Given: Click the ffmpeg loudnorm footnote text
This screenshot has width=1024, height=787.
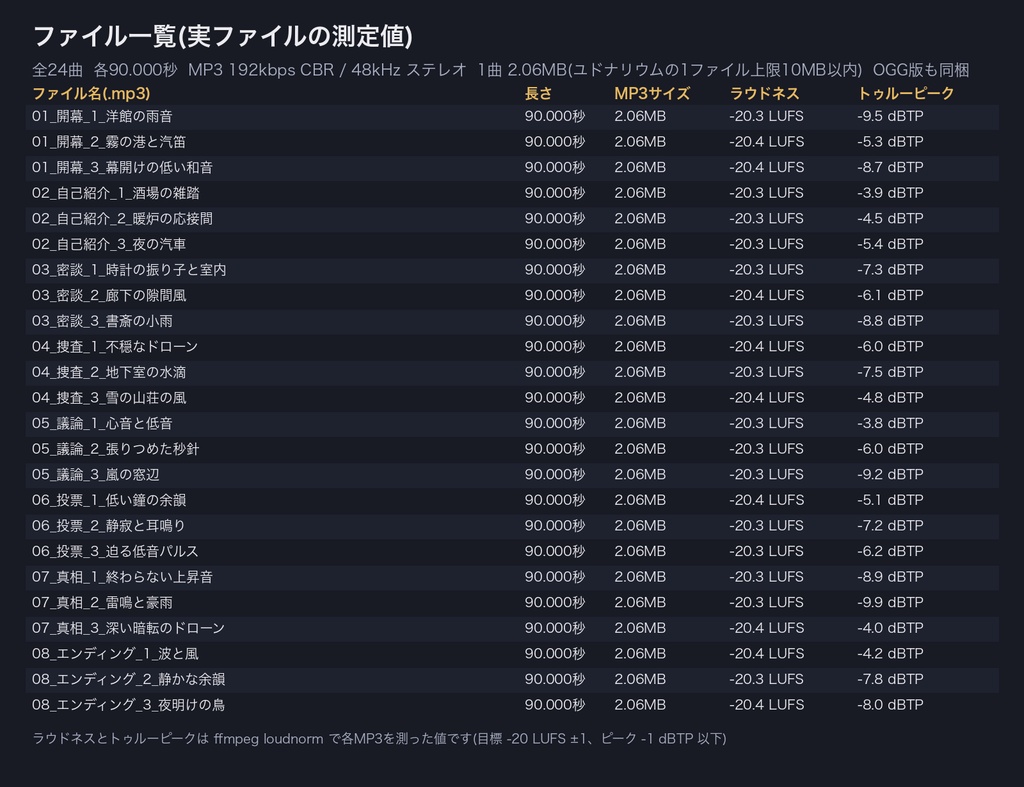Looking at the screenshot, I should click(379, 739).
